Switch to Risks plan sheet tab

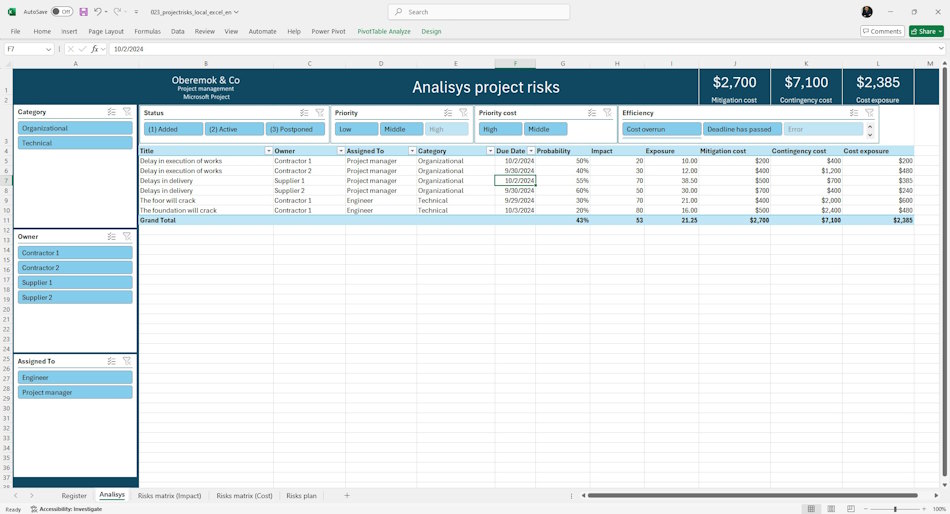pos(301,496)
